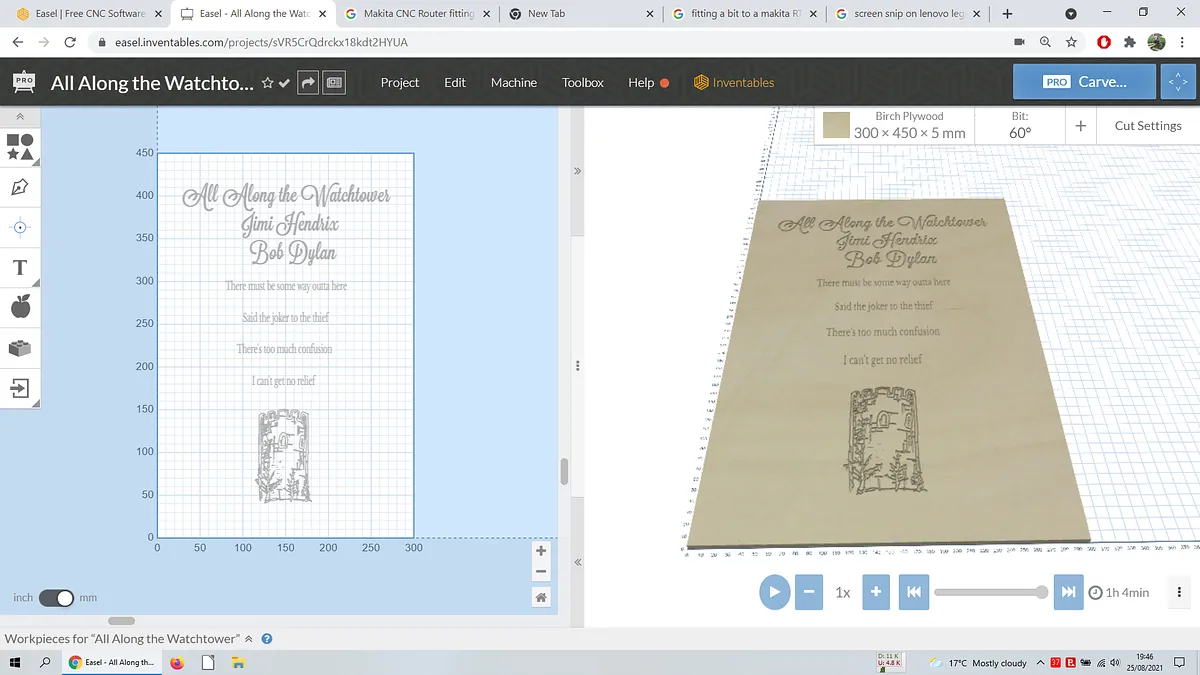Screen dimensions: 1200x675
Task: Toggle the inch/mm unit switch
Action: (x=56, y=598)
